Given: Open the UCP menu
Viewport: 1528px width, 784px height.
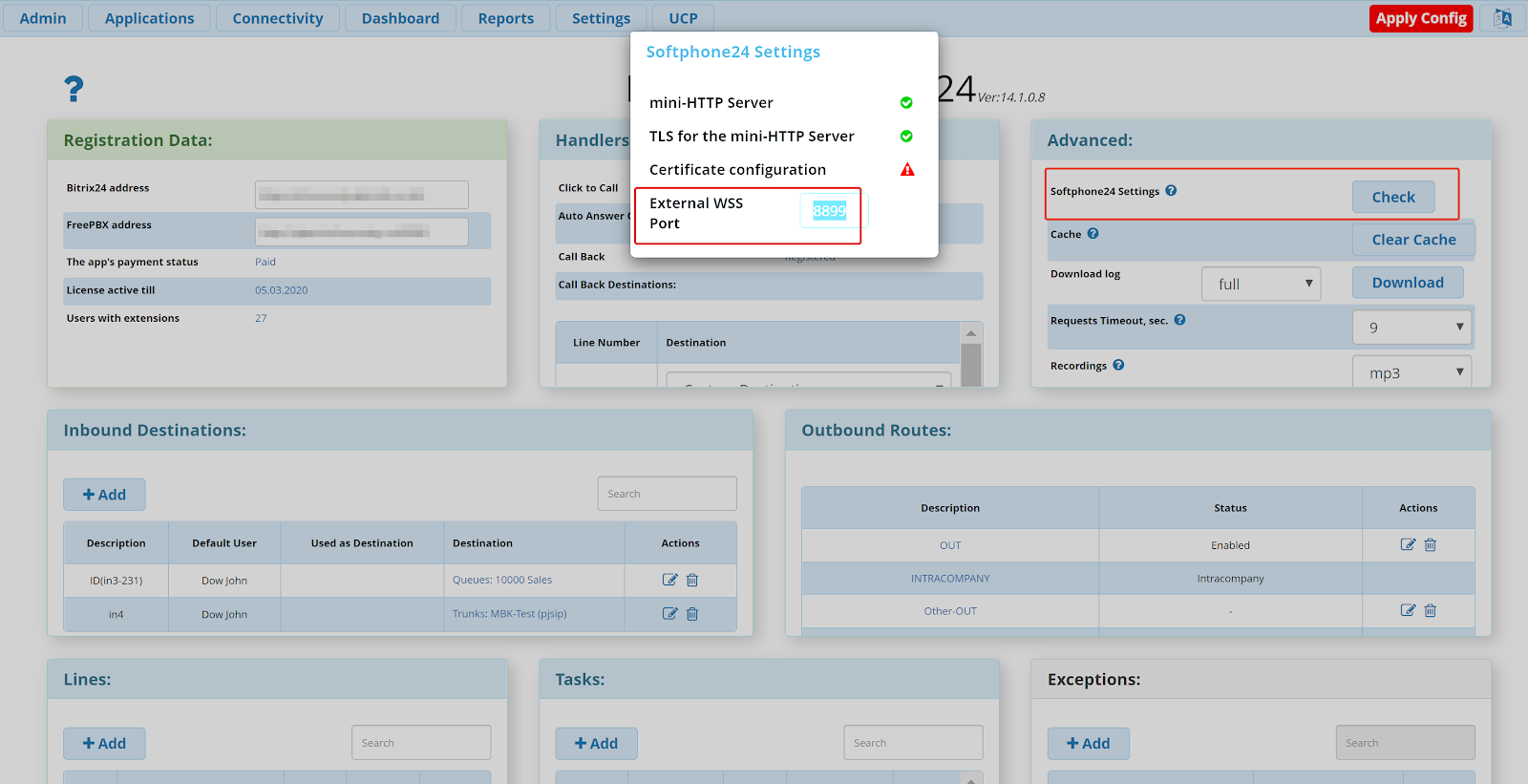Looking at the screenshot, I should coord(683,18).
